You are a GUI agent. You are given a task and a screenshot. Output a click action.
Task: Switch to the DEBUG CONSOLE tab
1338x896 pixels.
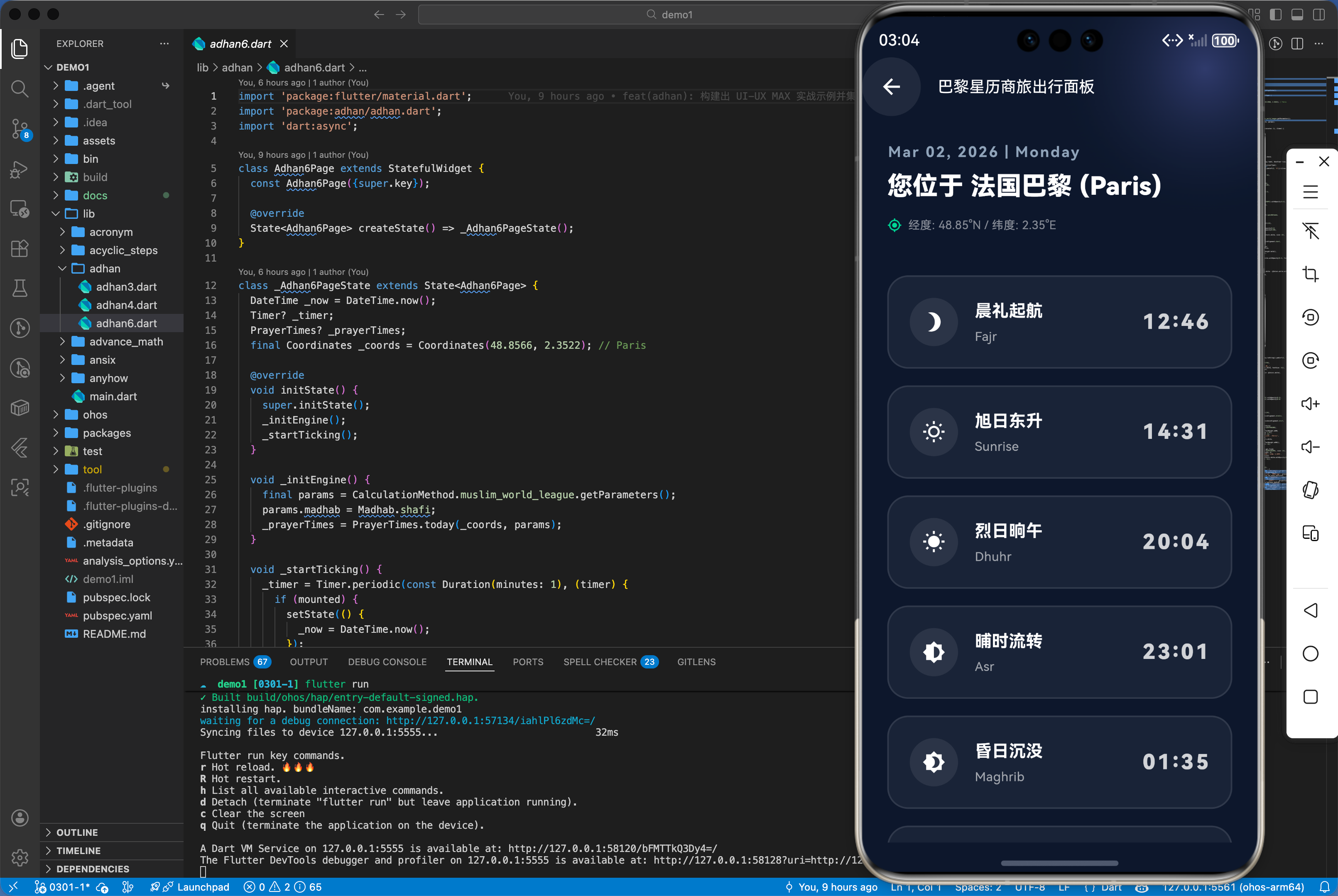tap(387, 662)
